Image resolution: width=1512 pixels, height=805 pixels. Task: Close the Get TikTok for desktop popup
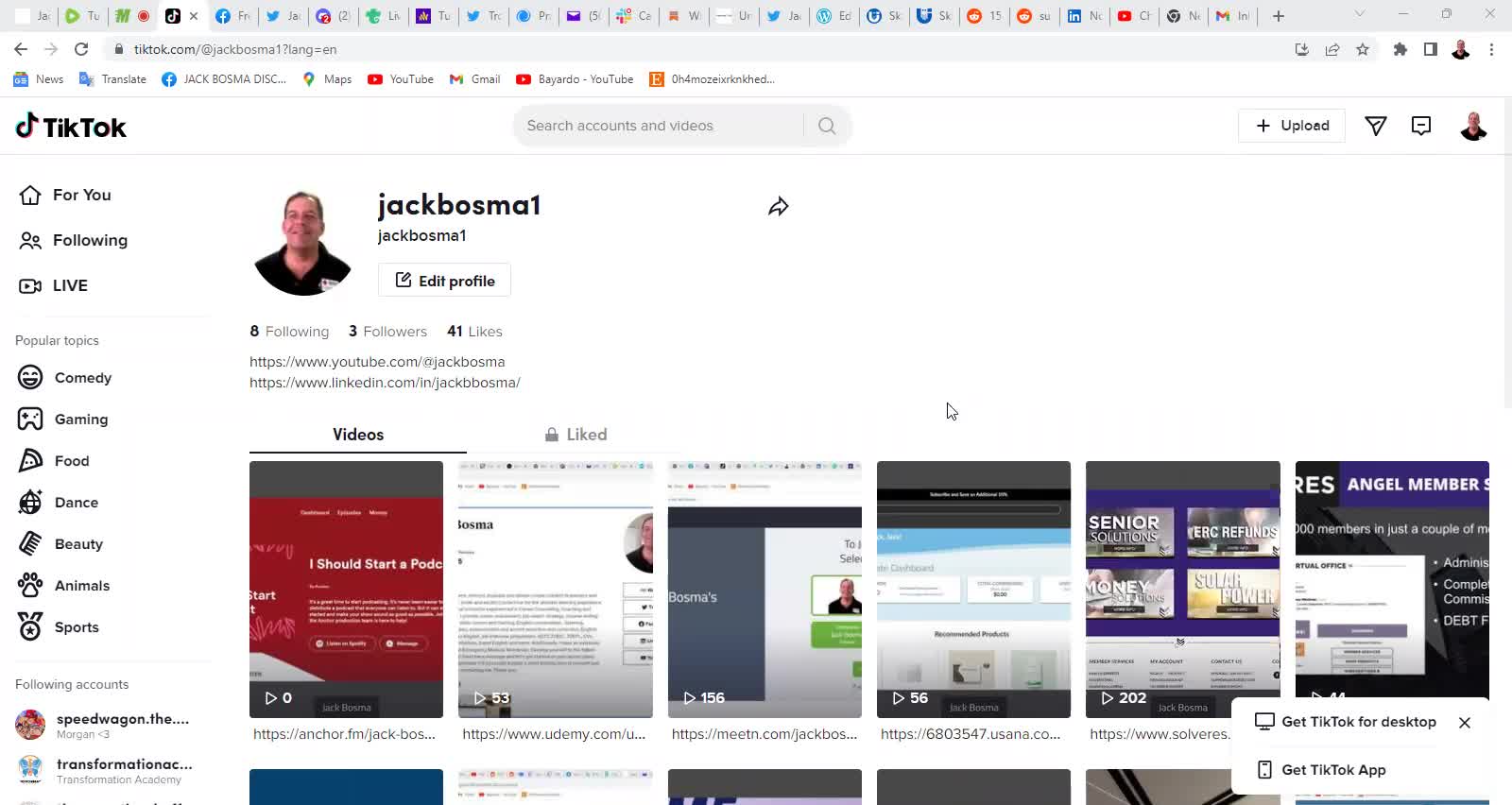pyautogui.click(x=1465, y=723)
